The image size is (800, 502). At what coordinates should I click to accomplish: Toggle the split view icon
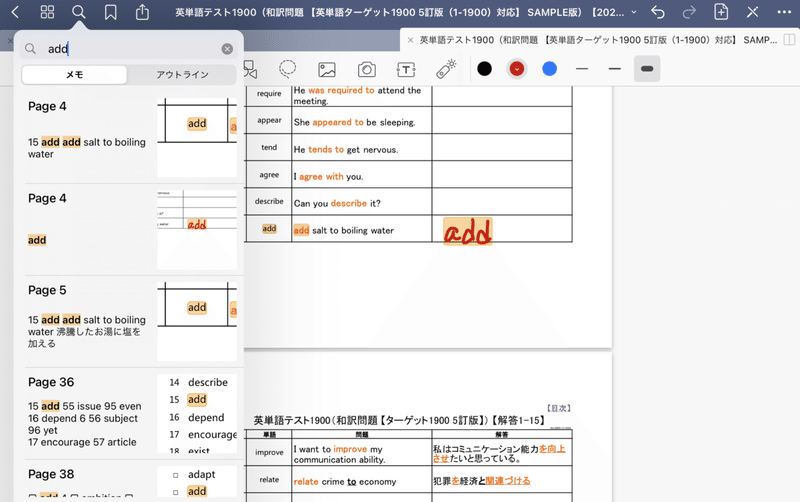click(x=789, y=40)
